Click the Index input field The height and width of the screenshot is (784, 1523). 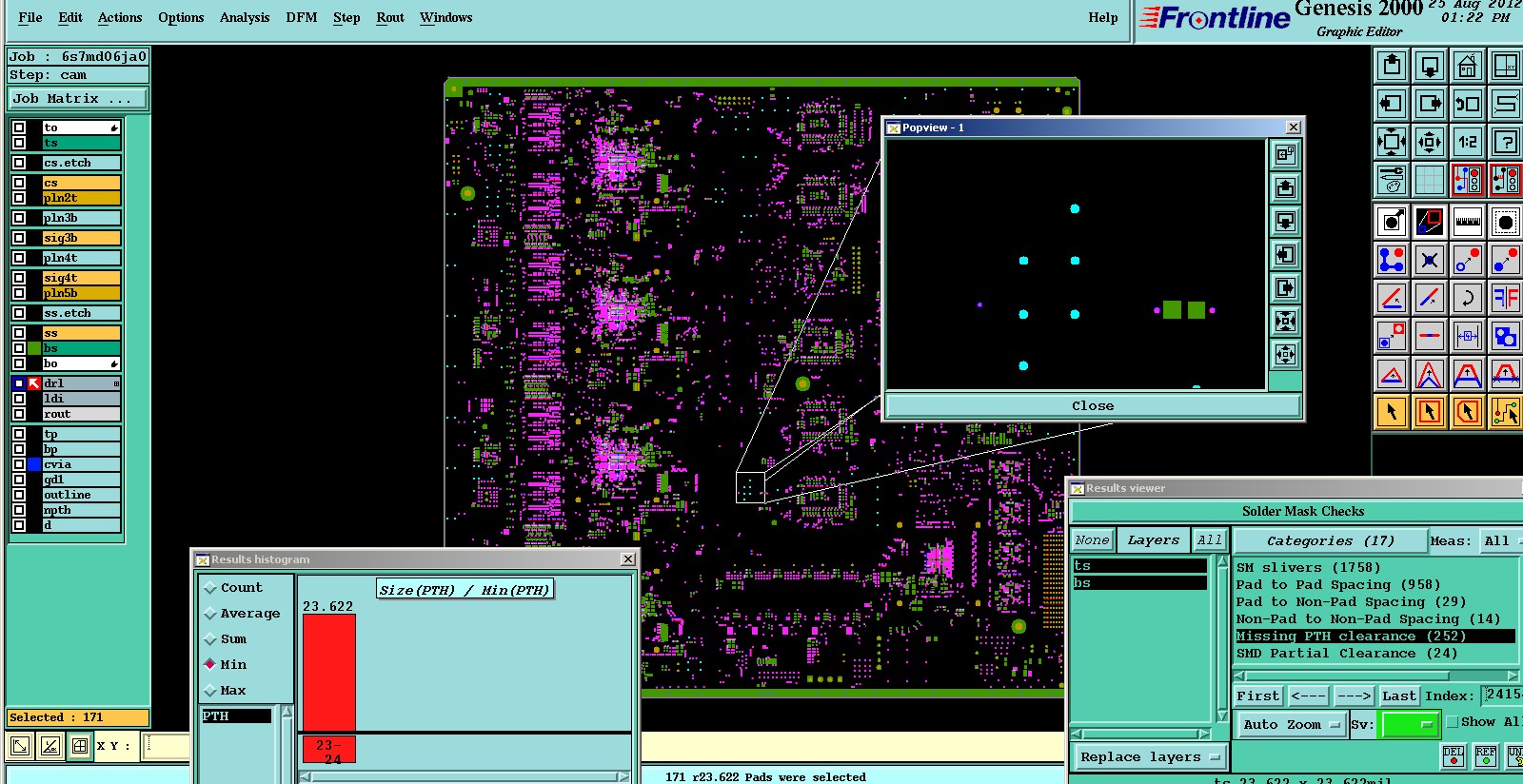(x=1502, y=696)
